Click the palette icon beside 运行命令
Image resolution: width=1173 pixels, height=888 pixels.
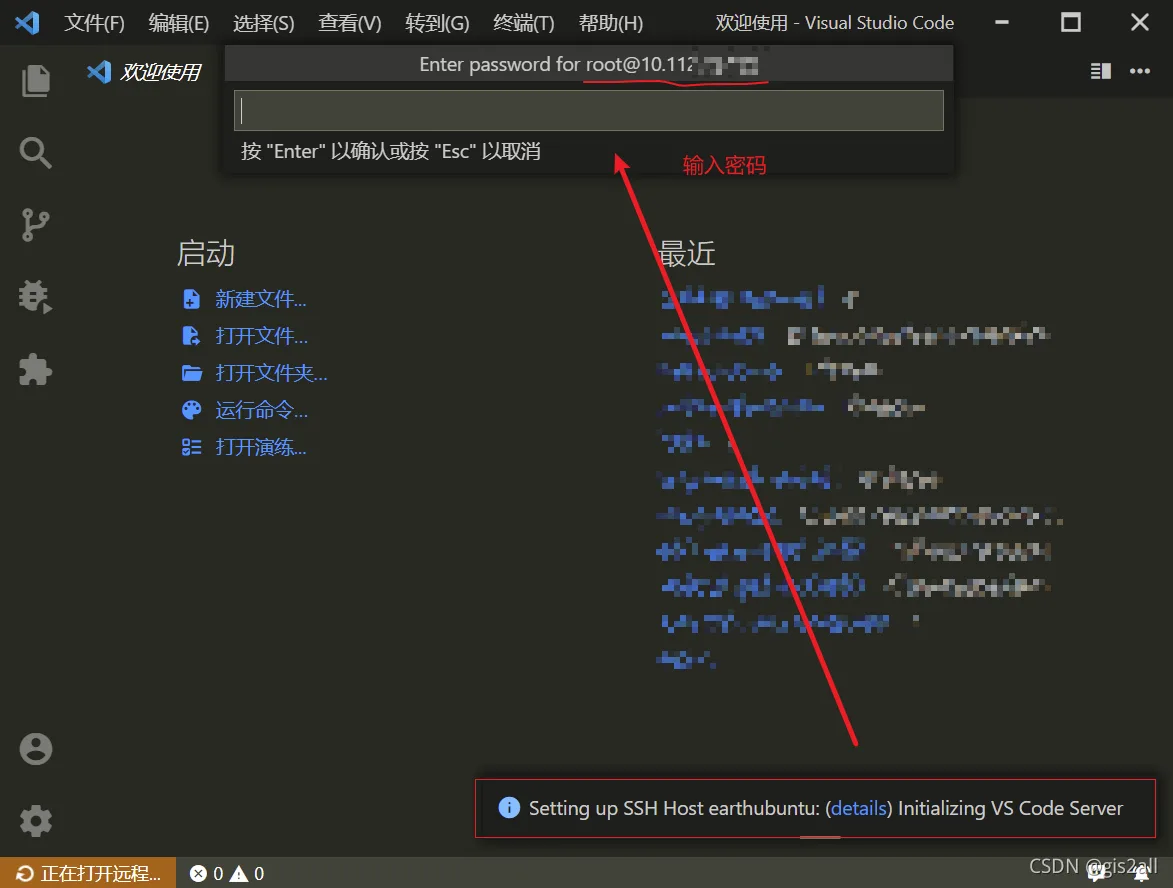[x=192, y=410]
